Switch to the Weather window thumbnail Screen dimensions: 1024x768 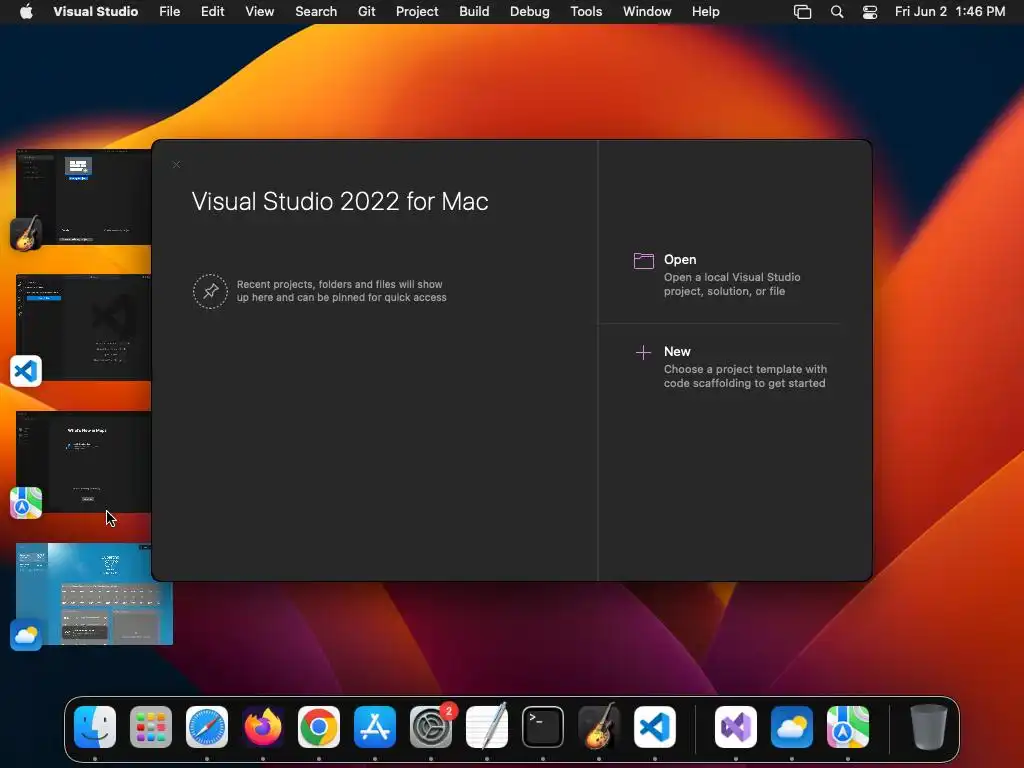94,594
